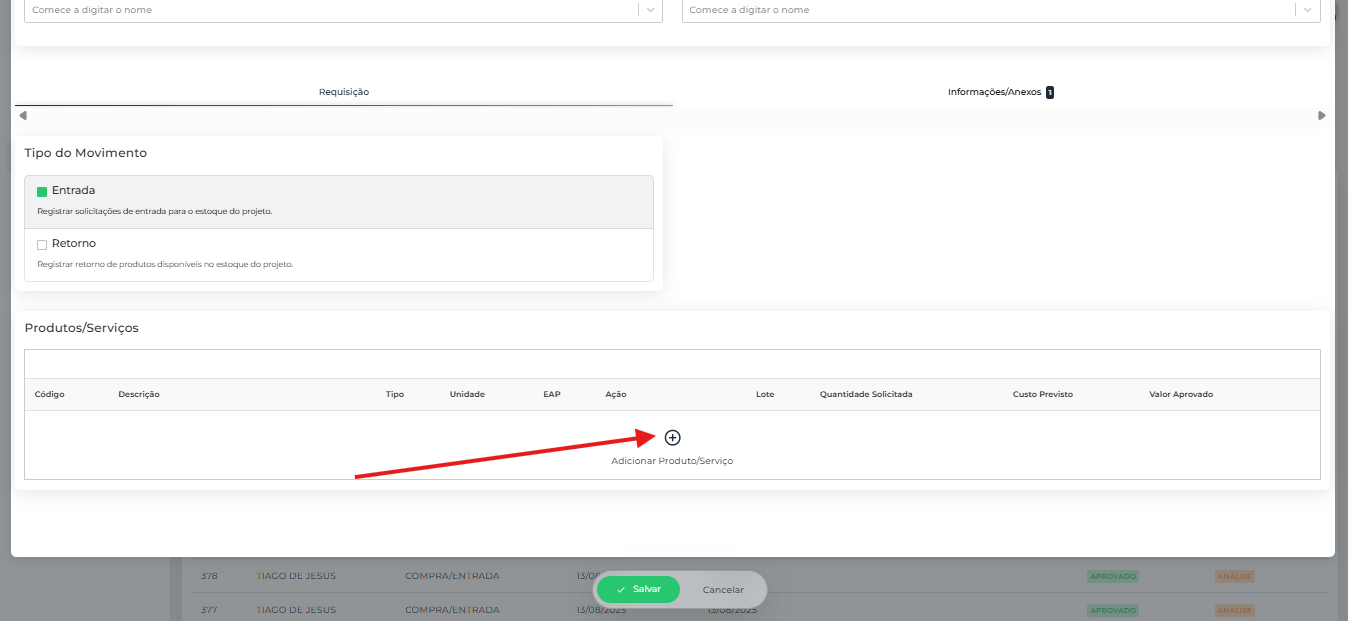Click the right scroll arrow below the tabs
This screenshot has width=1351, height=621.
[x=1321, y=116]
